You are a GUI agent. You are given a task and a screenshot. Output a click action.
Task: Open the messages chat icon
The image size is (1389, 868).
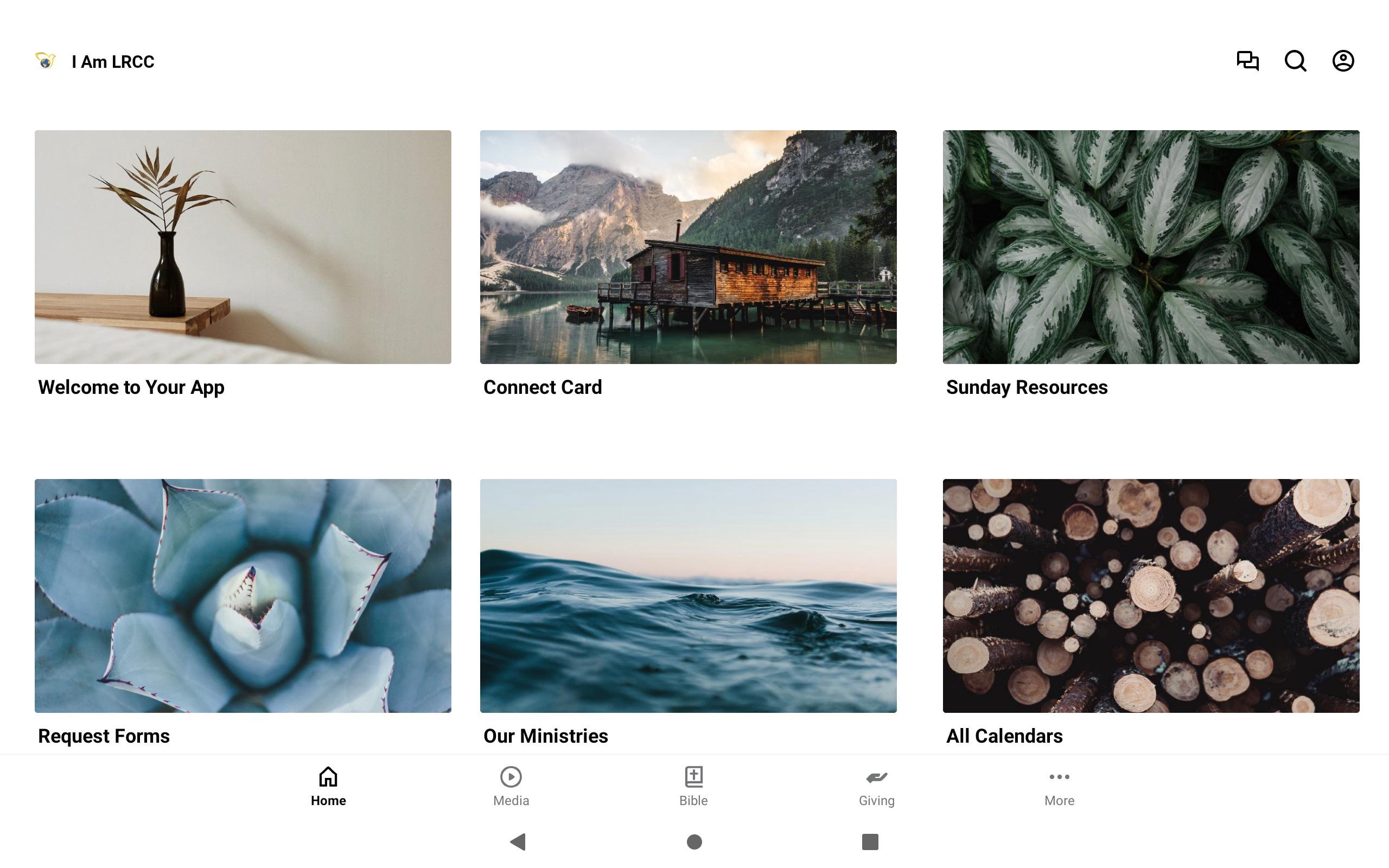point(1247,61)
